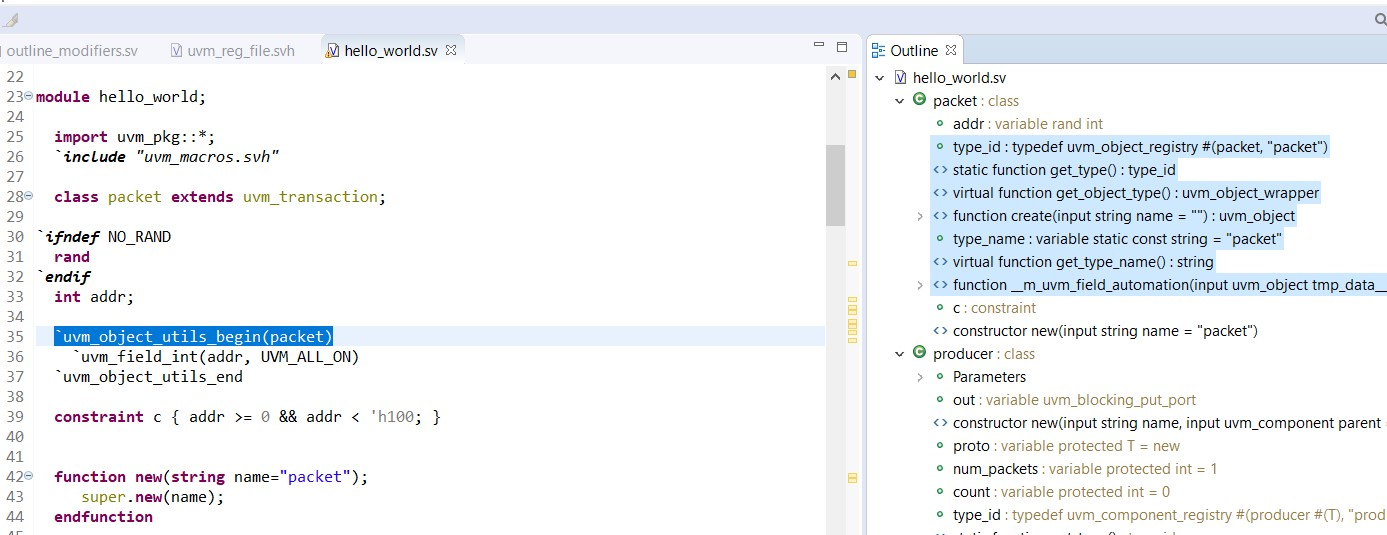Close the Outline view
1387x535 pixels.
pyautogui.click(x=951, y=50)
